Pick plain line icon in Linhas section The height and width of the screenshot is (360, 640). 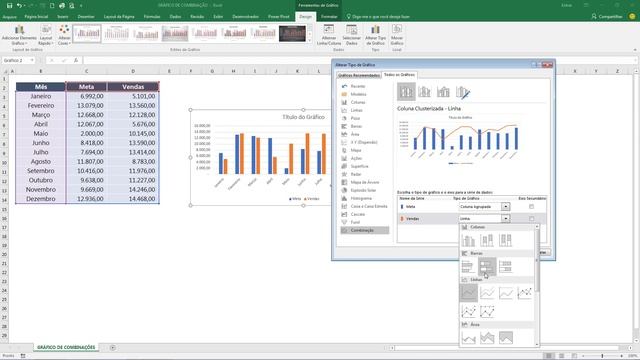pos(468,293)
